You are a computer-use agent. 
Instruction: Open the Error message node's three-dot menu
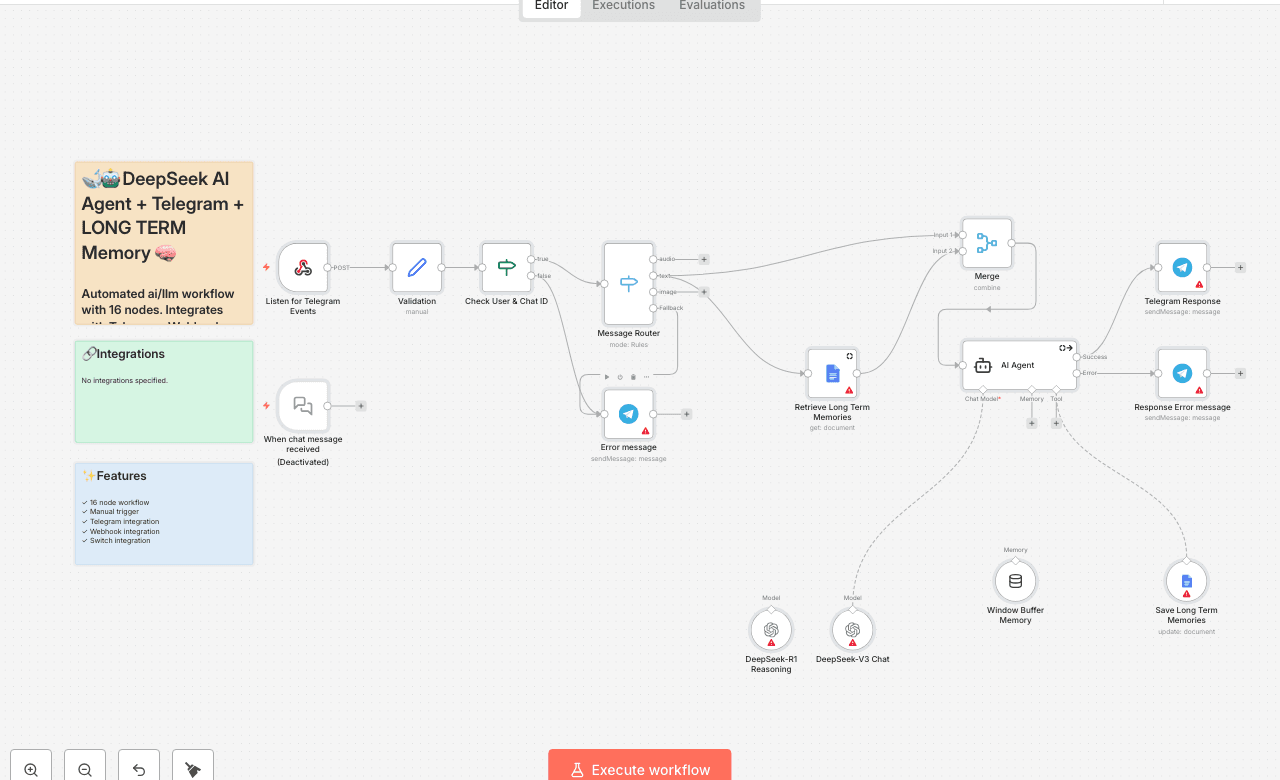646,377
